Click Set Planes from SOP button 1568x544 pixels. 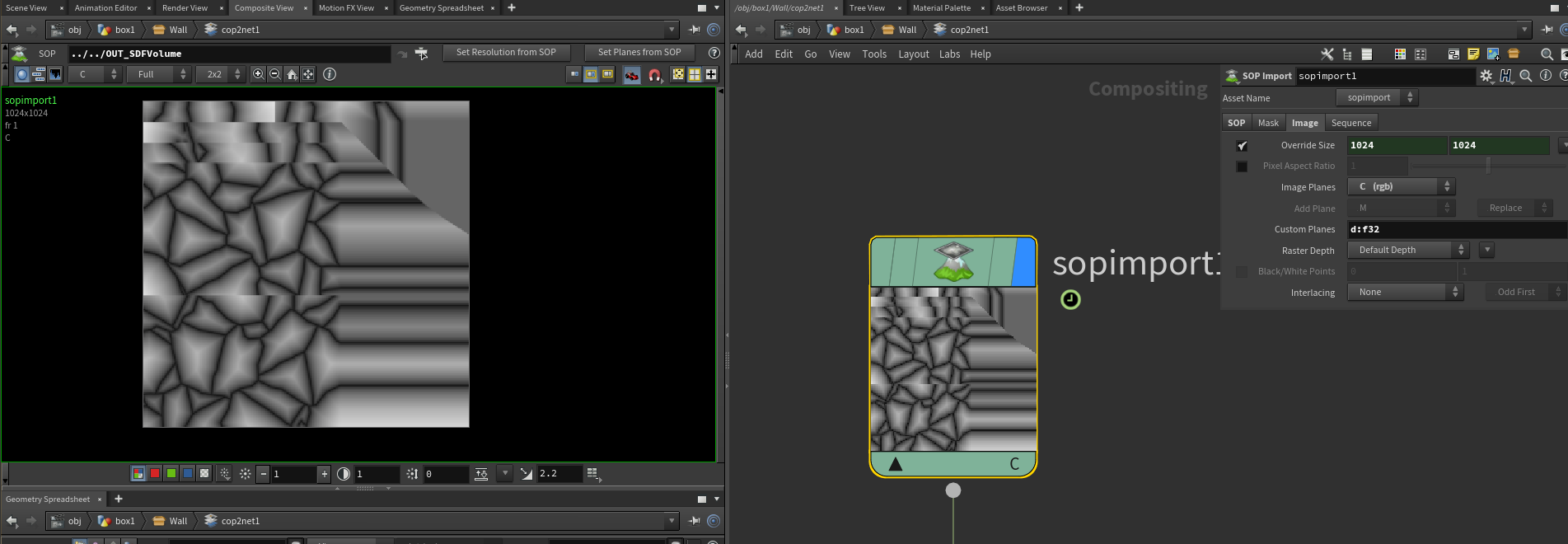click(x=639, y=52)
